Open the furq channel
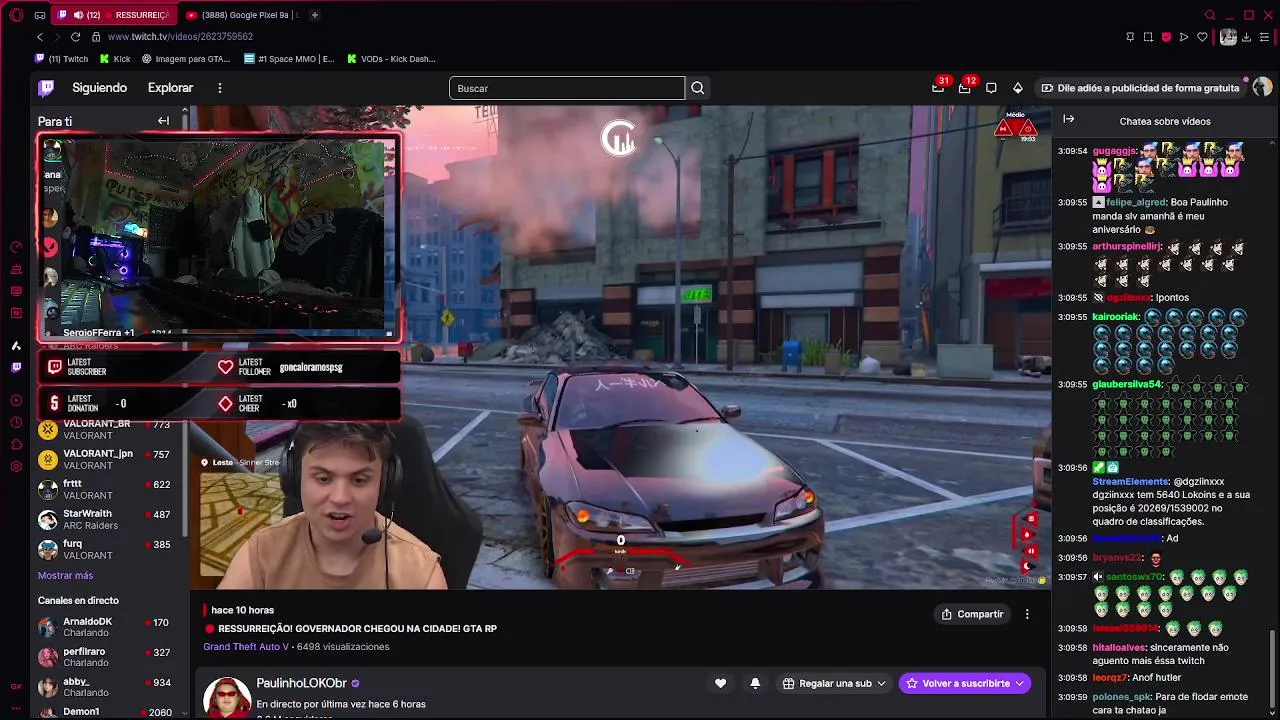This screenshot has height=720, width=1280. pyautogui.click(x=110, y=550)
